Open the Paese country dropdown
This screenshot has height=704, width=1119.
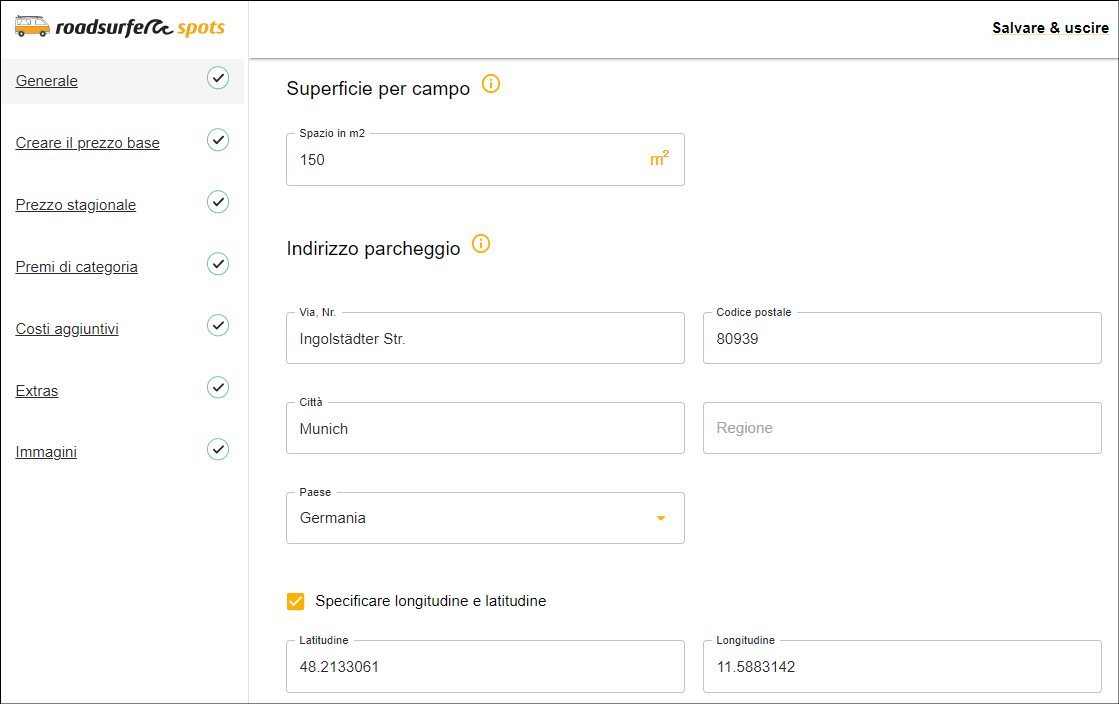click(485, 518)
